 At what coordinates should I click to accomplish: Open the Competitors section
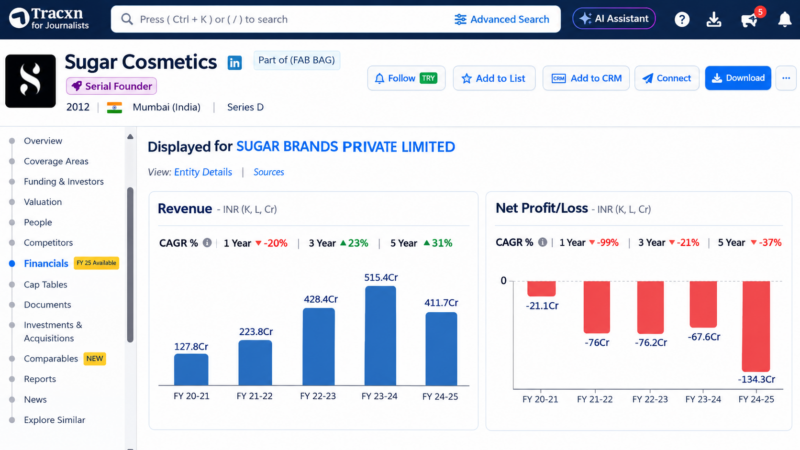[x=48, y=243]
